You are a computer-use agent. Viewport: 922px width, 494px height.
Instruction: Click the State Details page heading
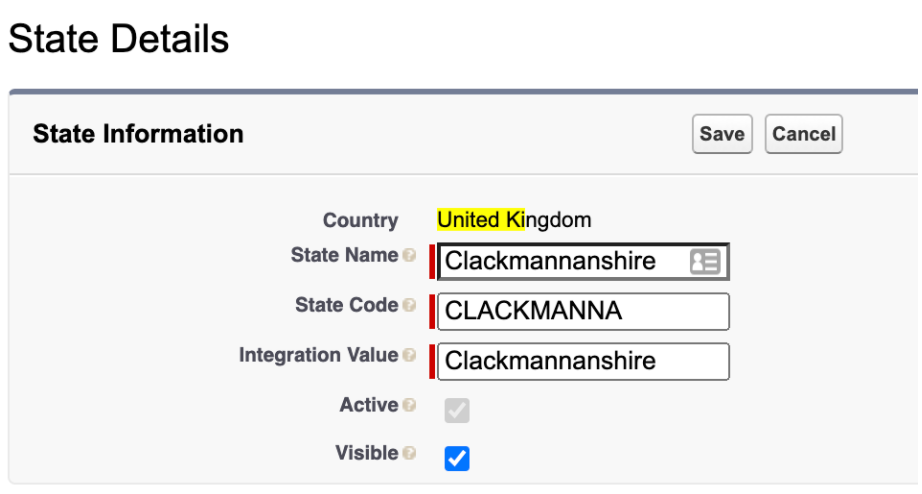tap(119, 39)
